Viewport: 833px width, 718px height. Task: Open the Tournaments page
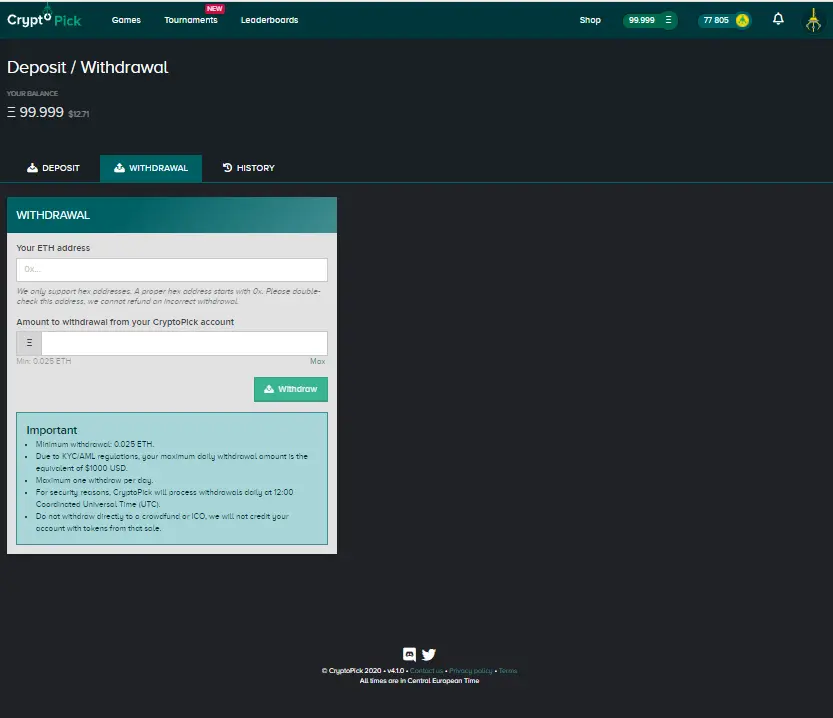(x=191, y=20)
